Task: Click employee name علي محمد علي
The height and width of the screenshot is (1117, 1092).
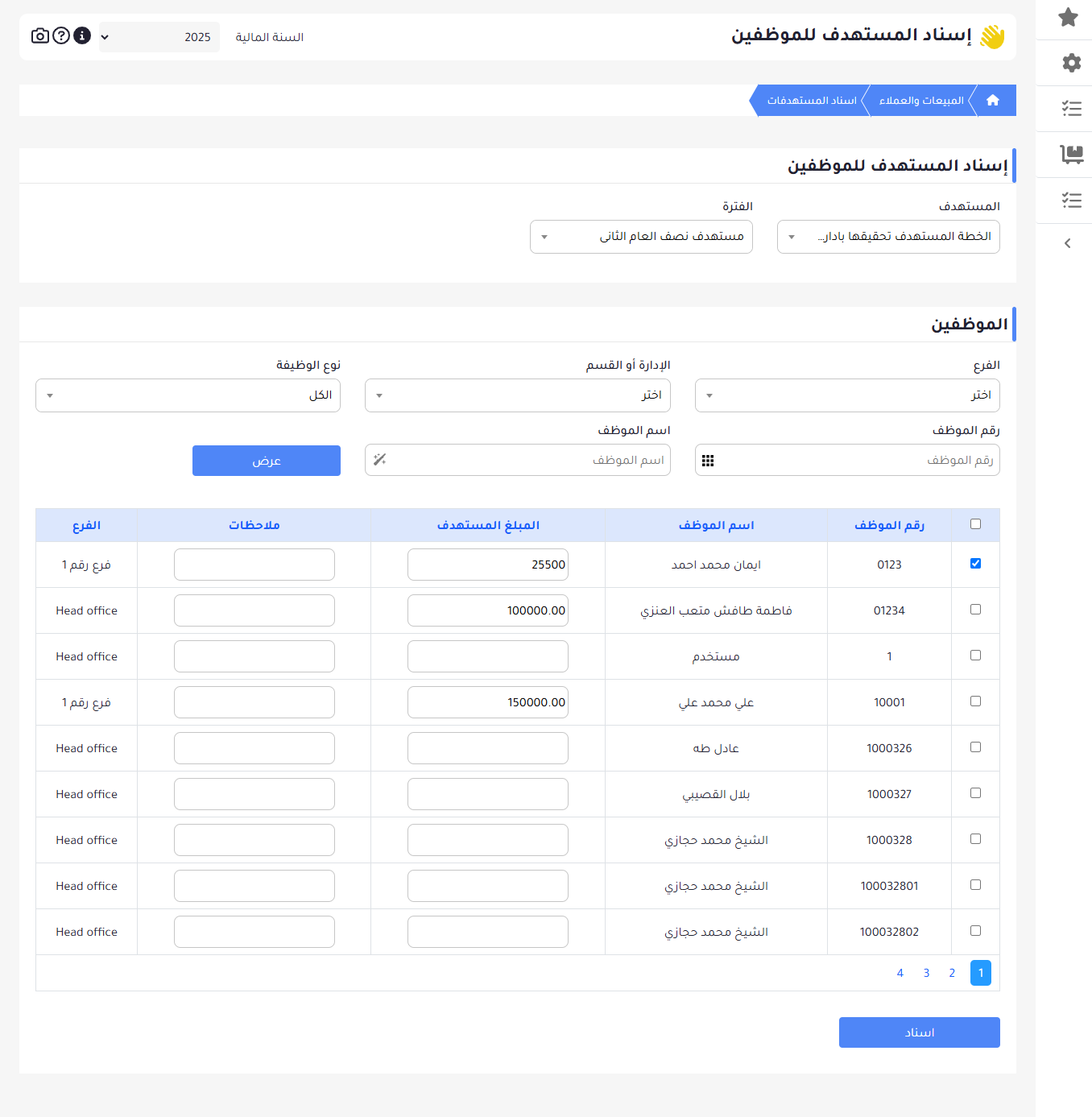Action: click(716, 702)
